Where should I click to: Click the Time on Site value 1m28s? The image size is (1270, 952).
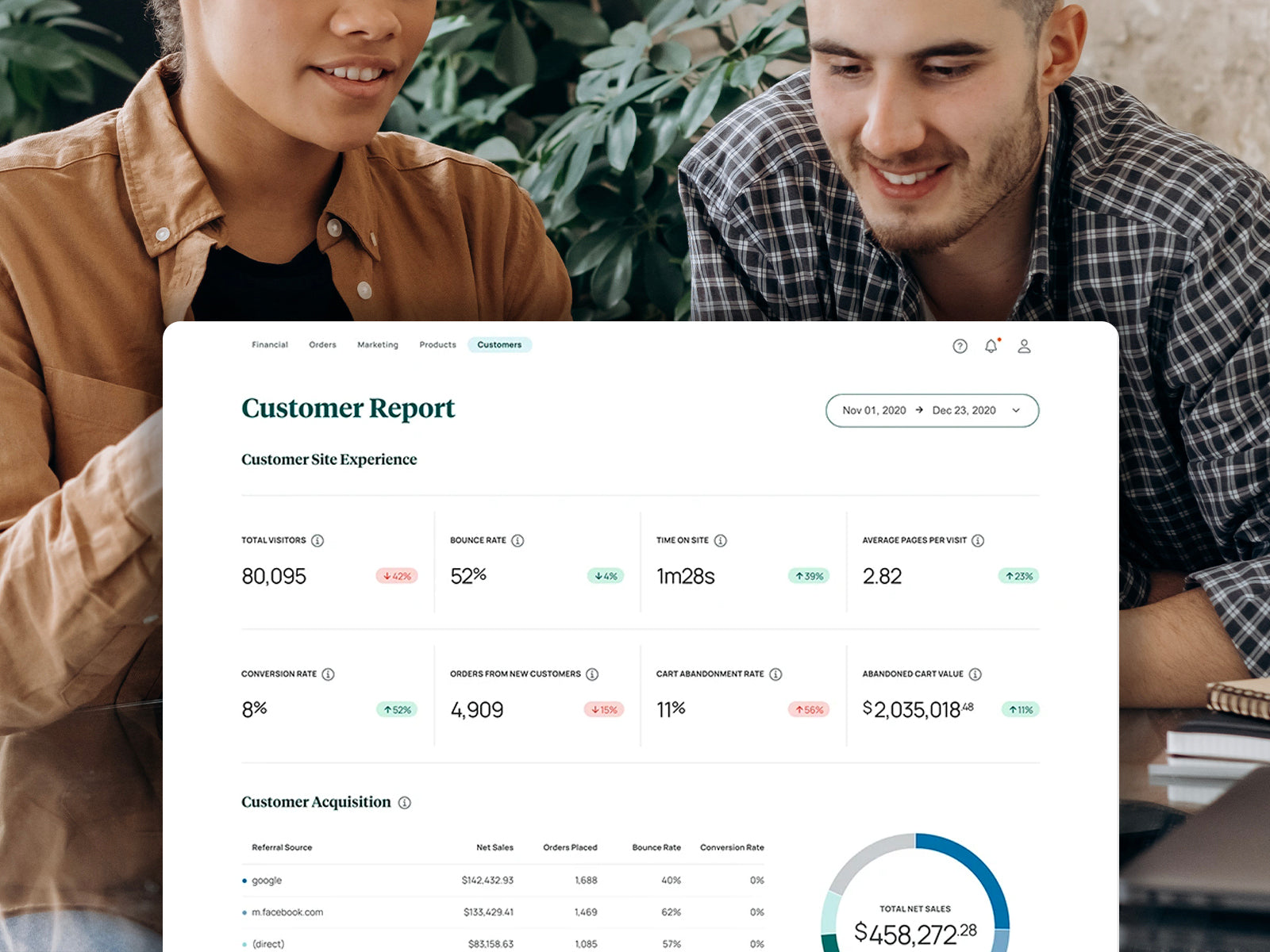click(x=686, y=576)
